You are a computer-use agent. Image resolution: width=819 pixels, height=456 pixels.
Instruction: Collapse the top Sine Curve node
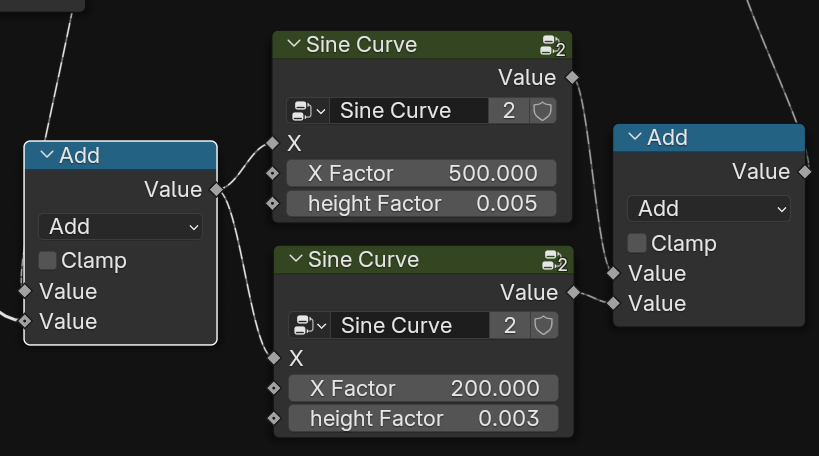pyautogui.click(x=292, y=45)
